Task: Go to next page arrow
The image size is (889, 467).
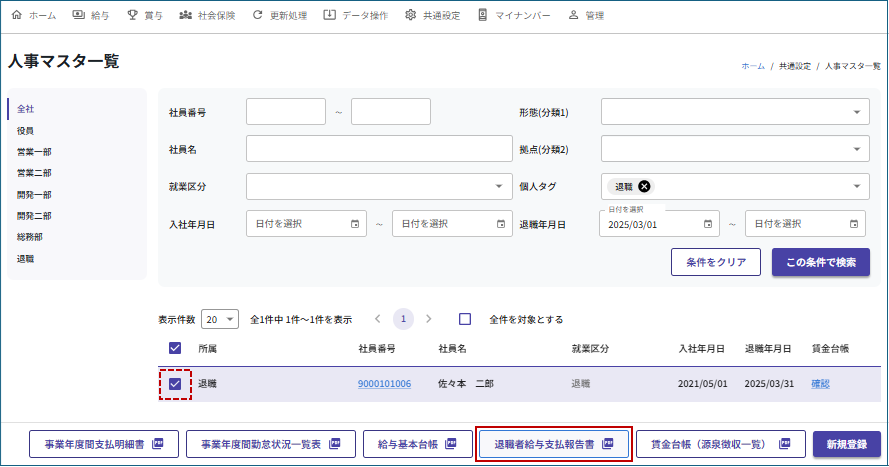Action: pyautogui.click(x=429, y=319)
